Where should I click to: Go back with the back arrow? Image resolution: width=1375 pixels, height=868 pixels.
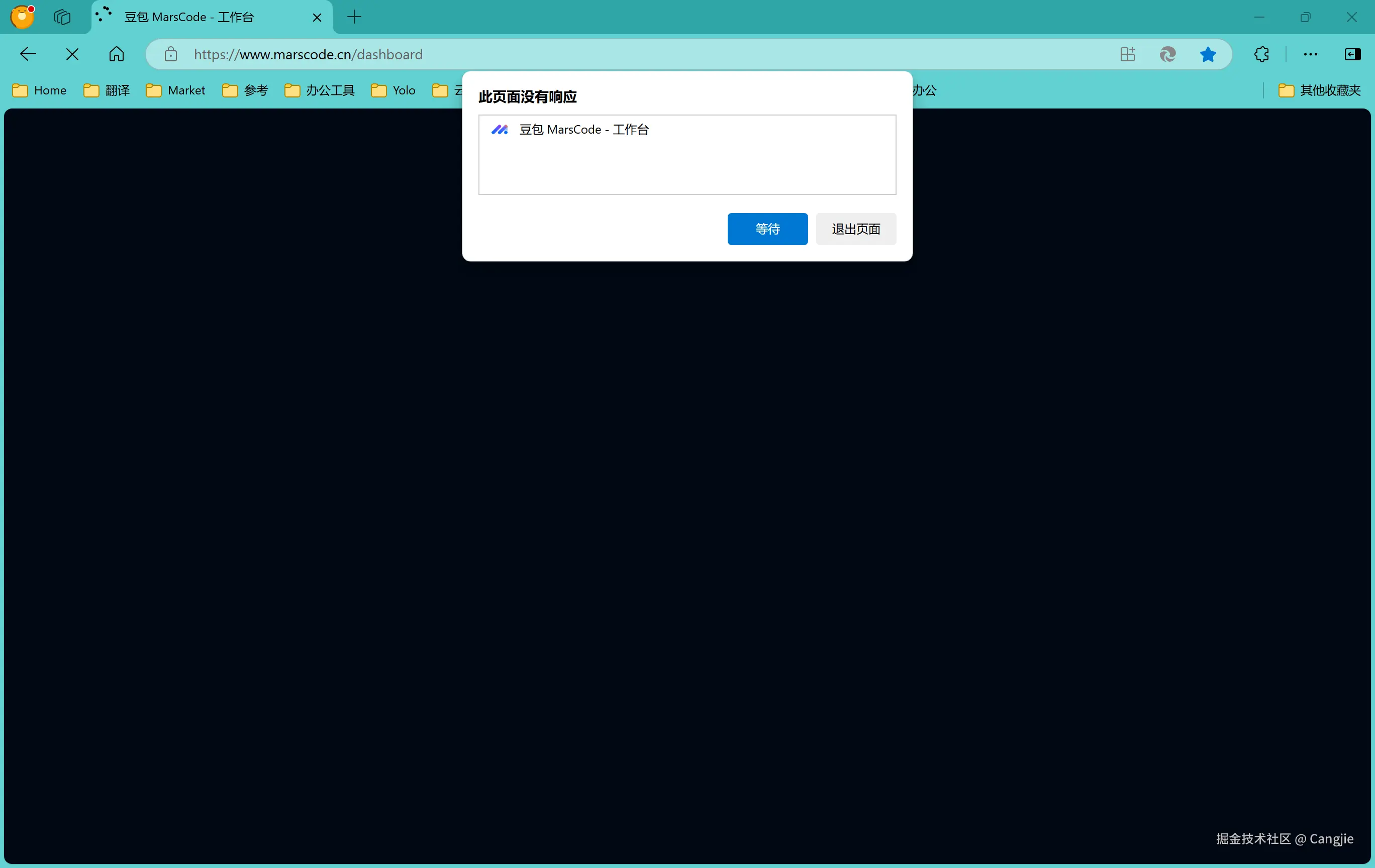[28, 54]
